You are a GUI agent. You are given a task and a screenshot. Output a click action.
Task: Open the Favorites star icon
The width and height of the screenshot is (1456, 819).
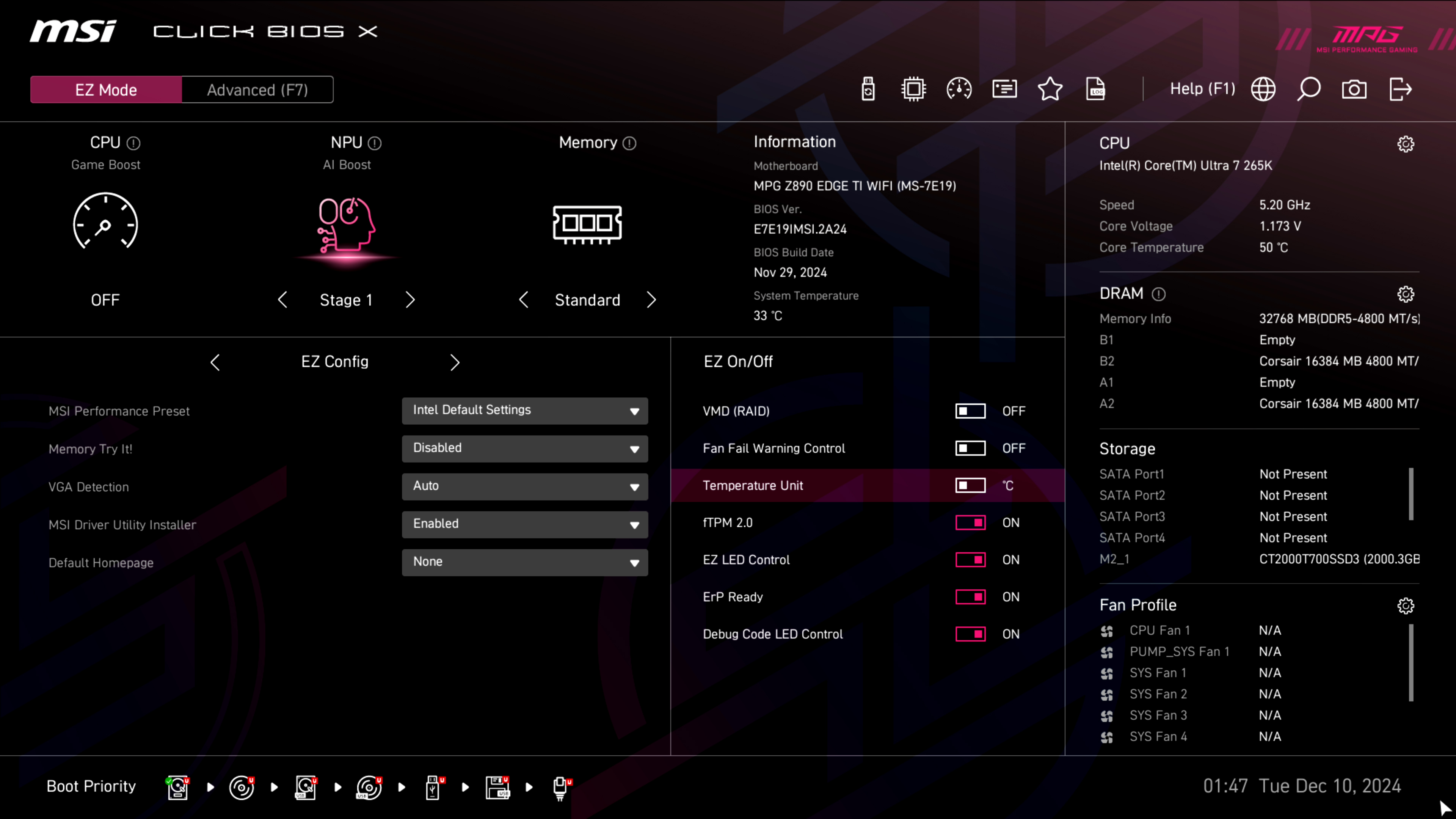[1050, 89]
